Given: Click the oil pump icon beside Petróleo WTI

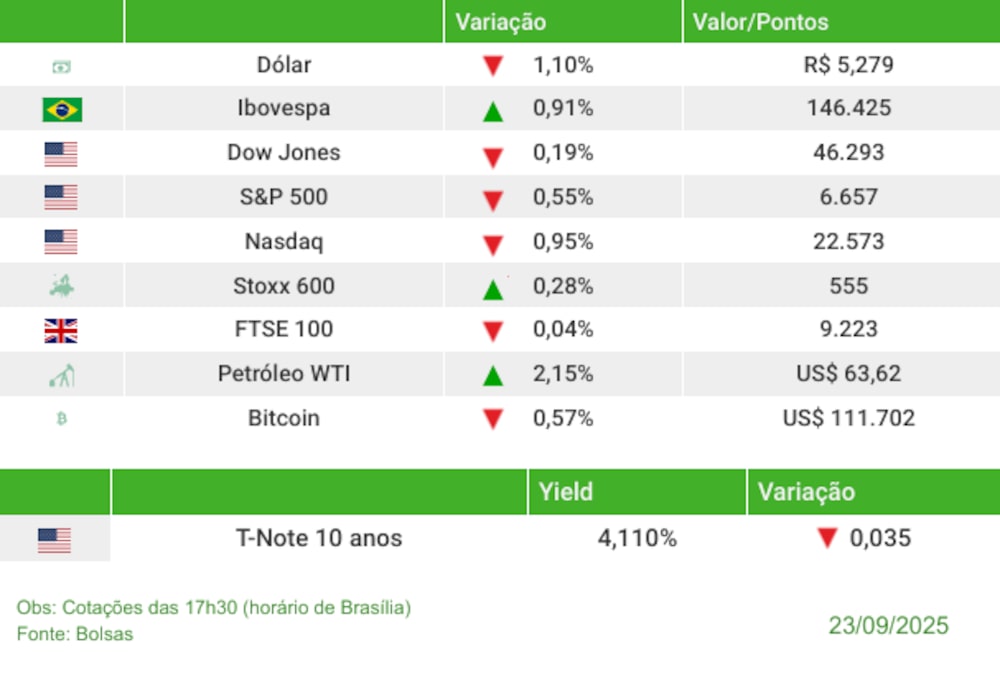Looking at the screenshot, I should [x=62, y=376].
